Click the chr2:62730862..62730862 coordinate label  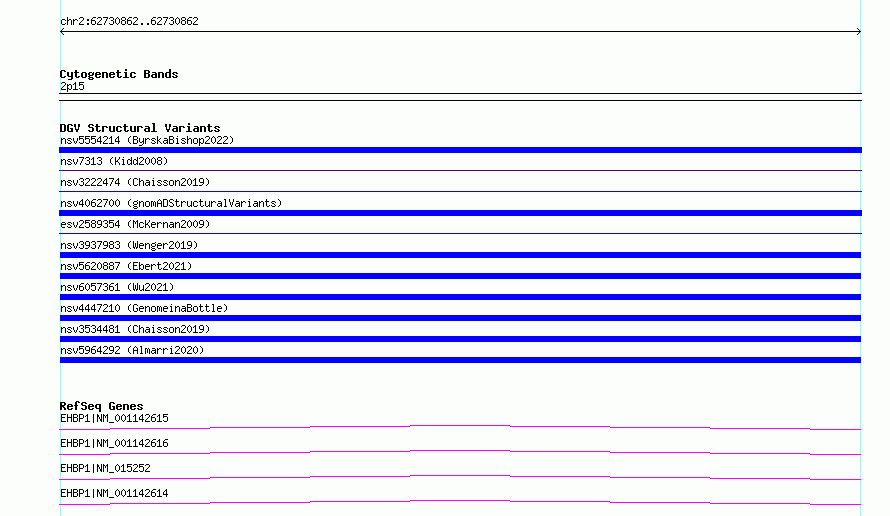pos(129,21)
